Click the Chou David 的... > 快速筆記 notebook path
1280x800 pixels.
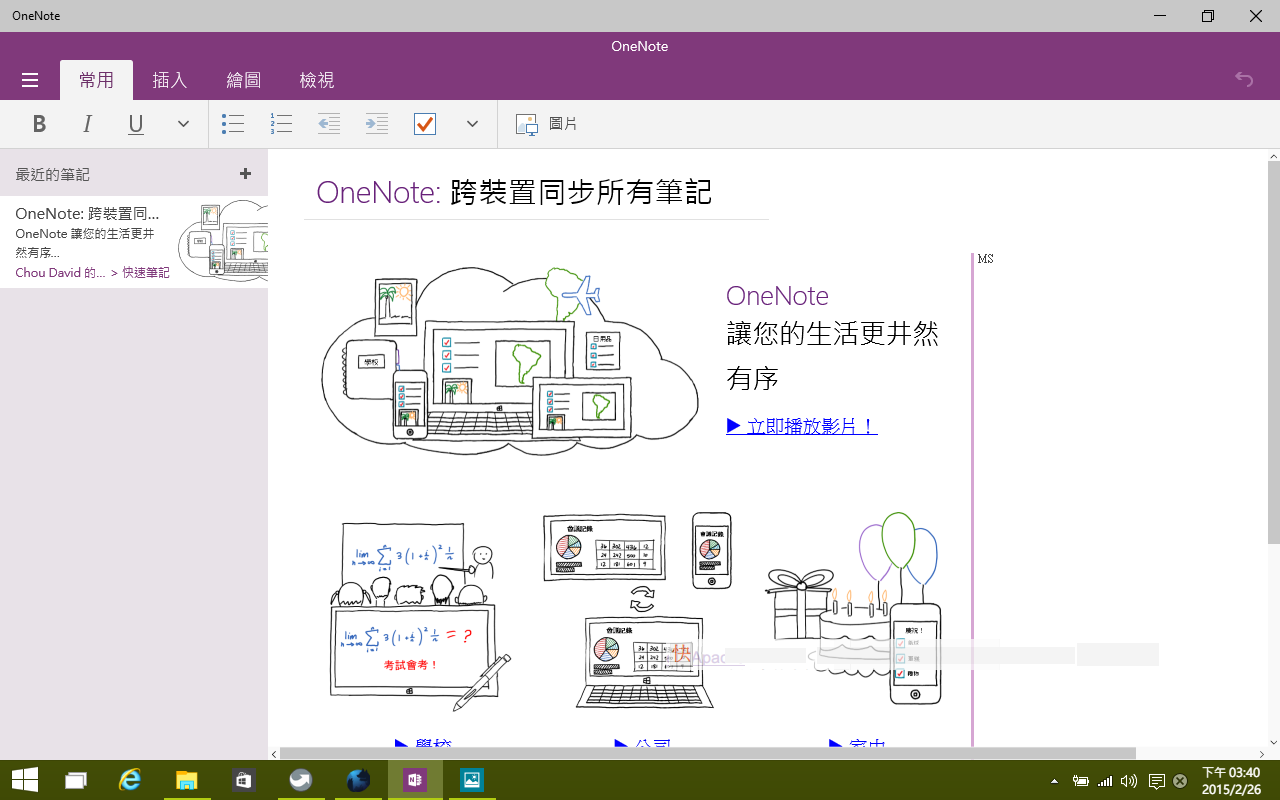pyautogui.click(x=92, y=272)
